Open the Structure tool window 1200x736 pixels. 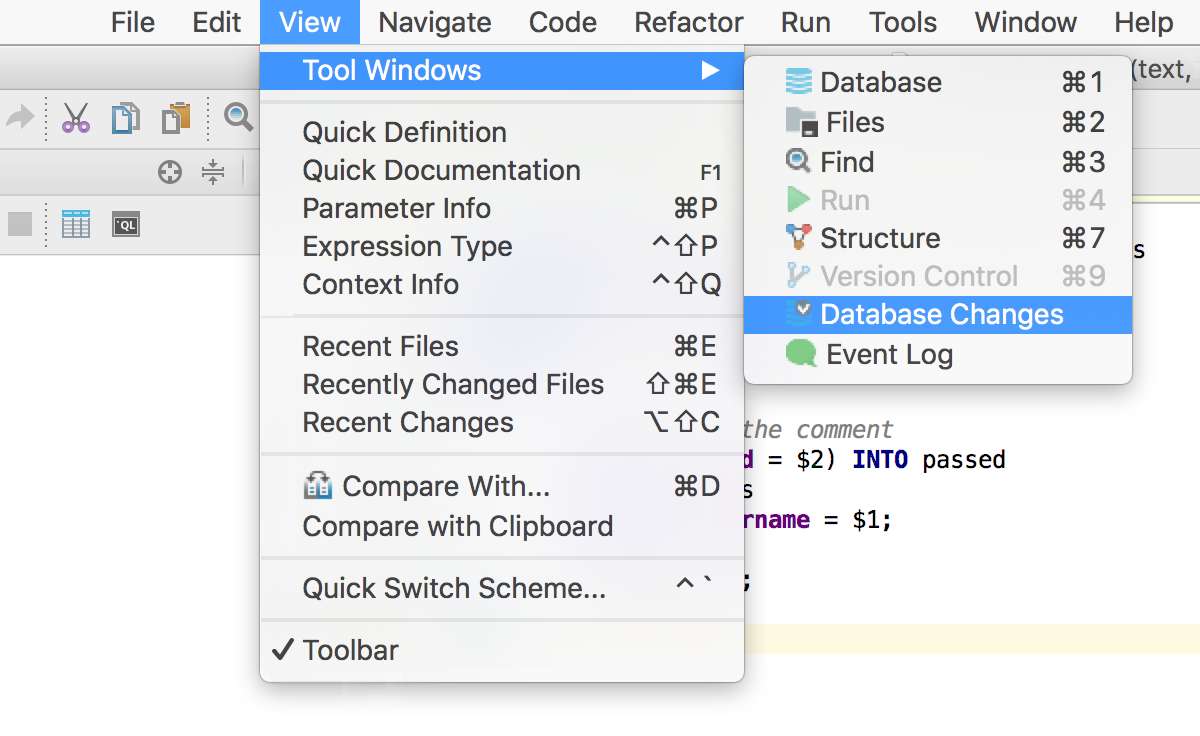880,239
